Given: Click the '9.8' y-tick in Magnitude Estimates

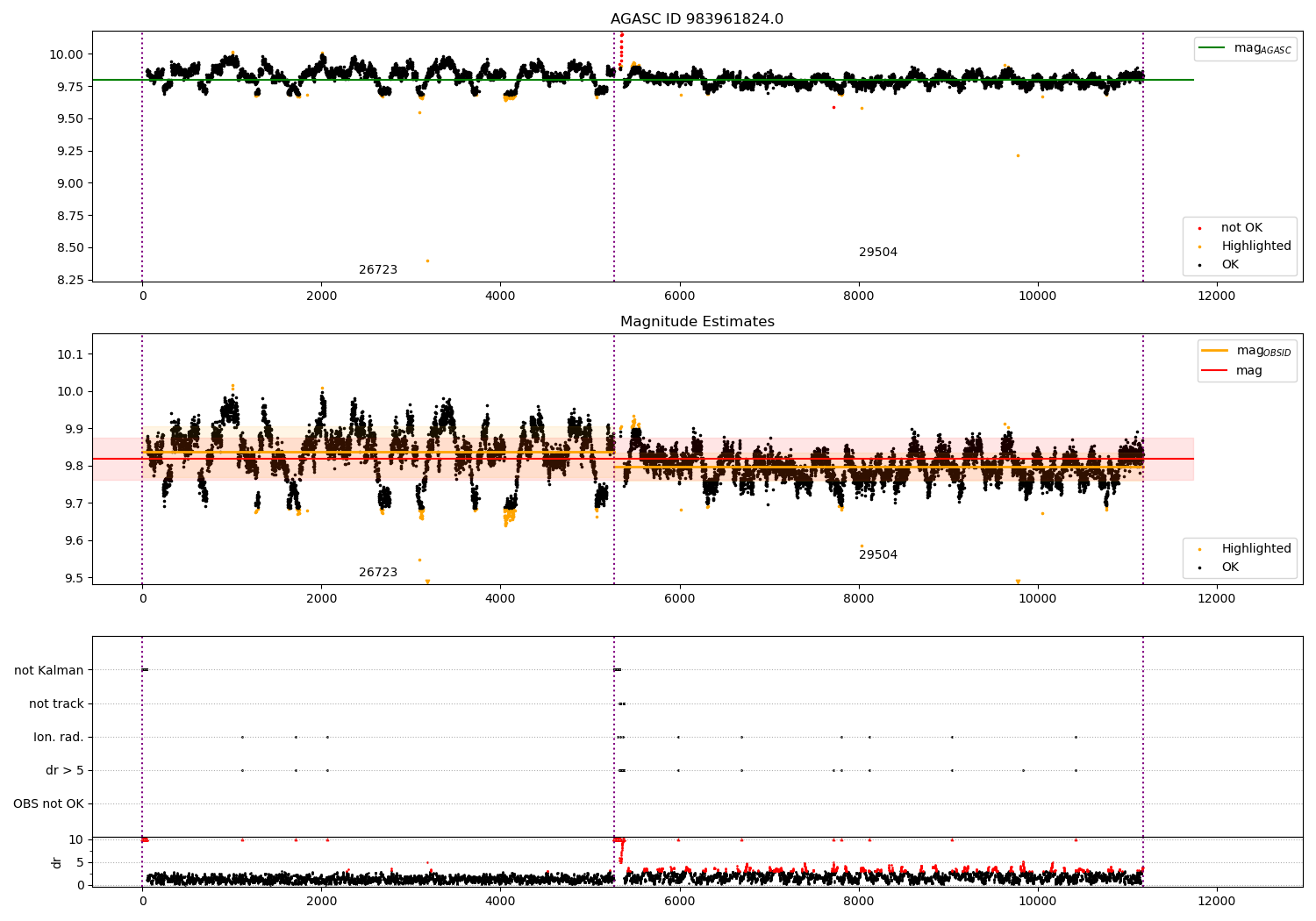Looking at the screenshot, I should click(x=73, y=466).
